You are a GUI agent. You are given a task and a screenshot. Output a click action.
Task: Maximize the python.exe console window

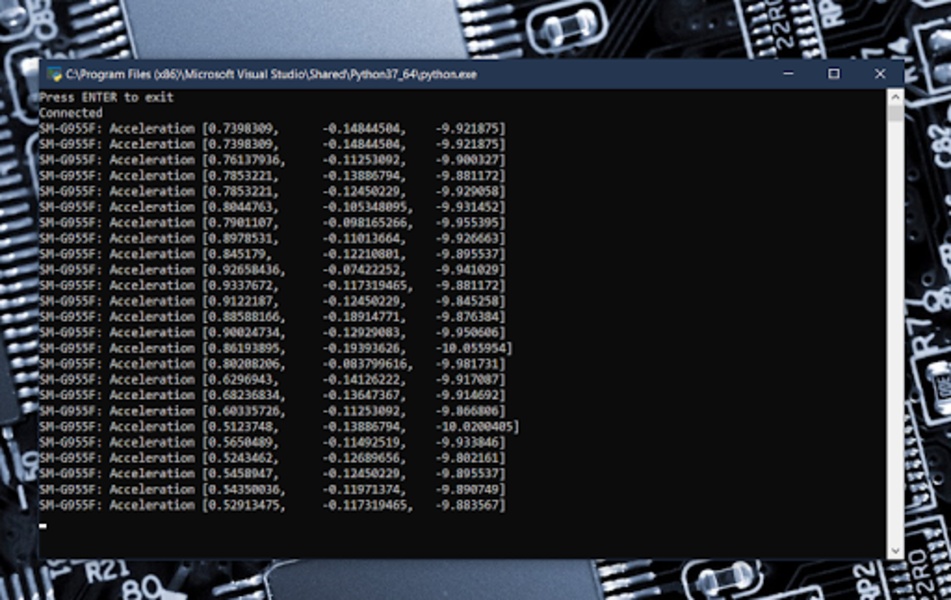tap(834, 74)
